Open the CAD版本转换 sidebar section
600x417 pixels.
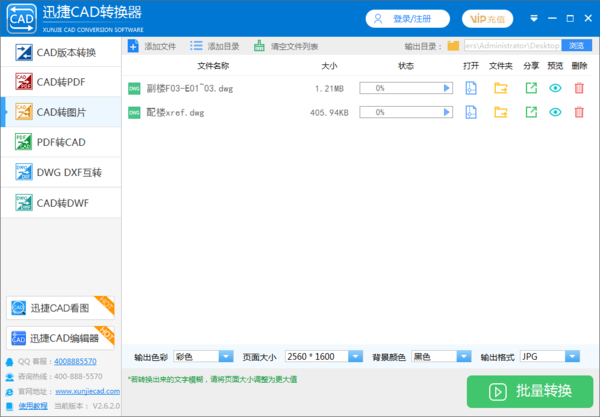(61, 52)
